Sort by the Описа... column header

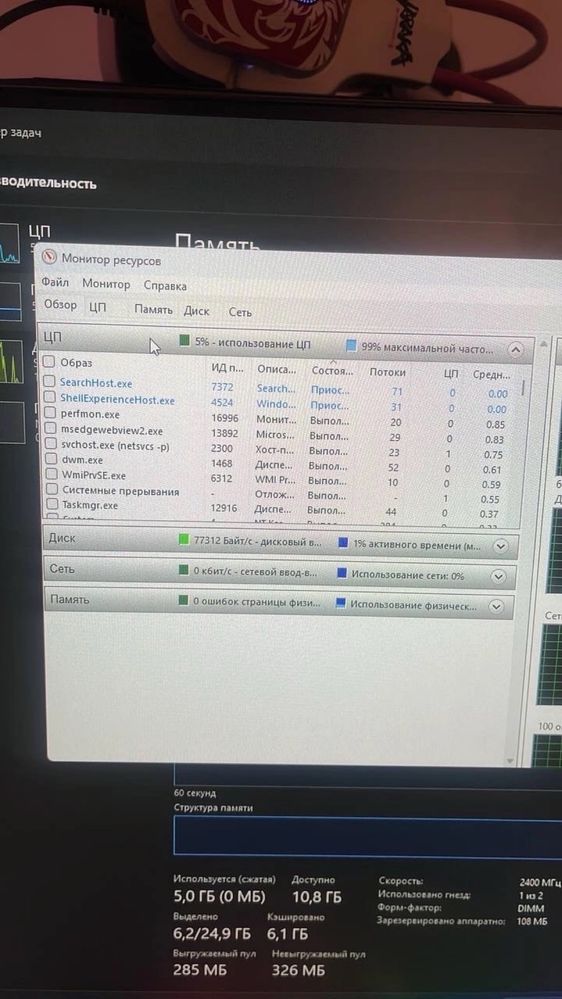coord(277,370)
